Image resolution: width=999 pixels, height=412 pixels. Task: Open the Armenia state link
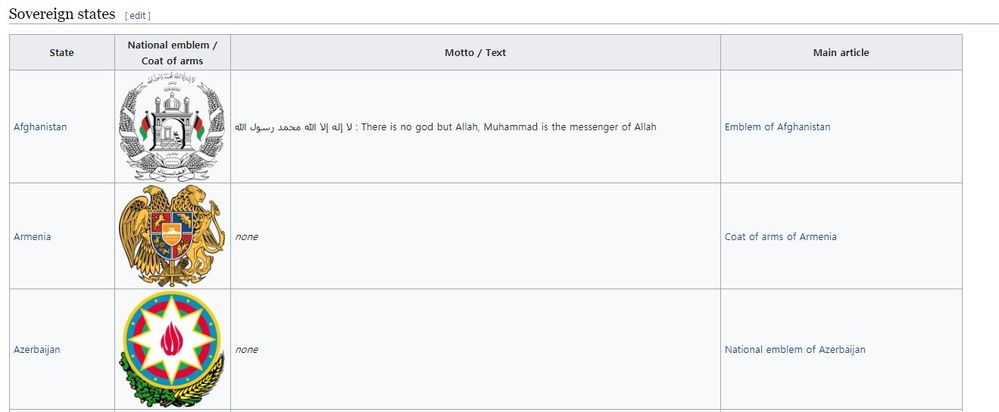32,237
